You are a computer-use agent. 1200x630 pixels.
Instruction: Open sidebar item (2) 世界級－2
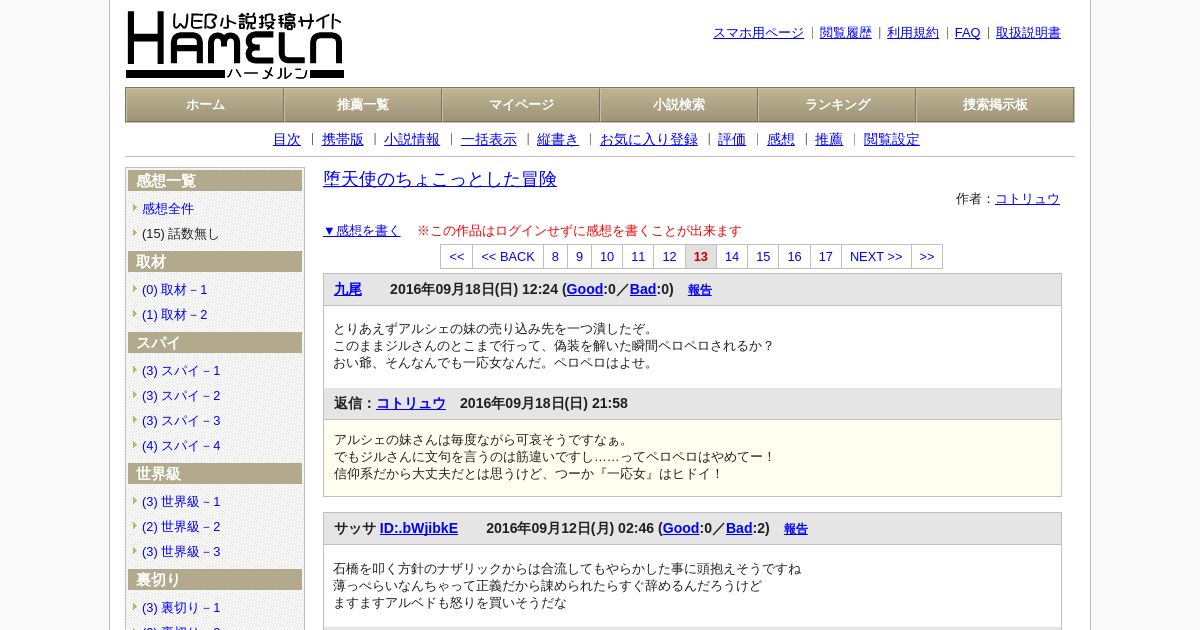pos(181,527)
